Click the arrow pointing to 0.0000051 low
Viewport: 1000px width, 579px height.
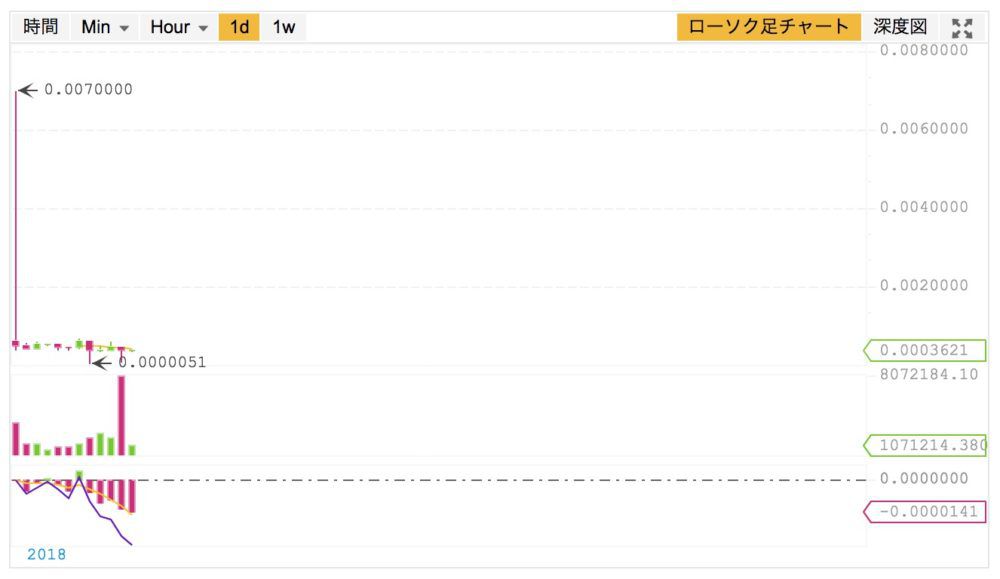click(x=101, y=363)
